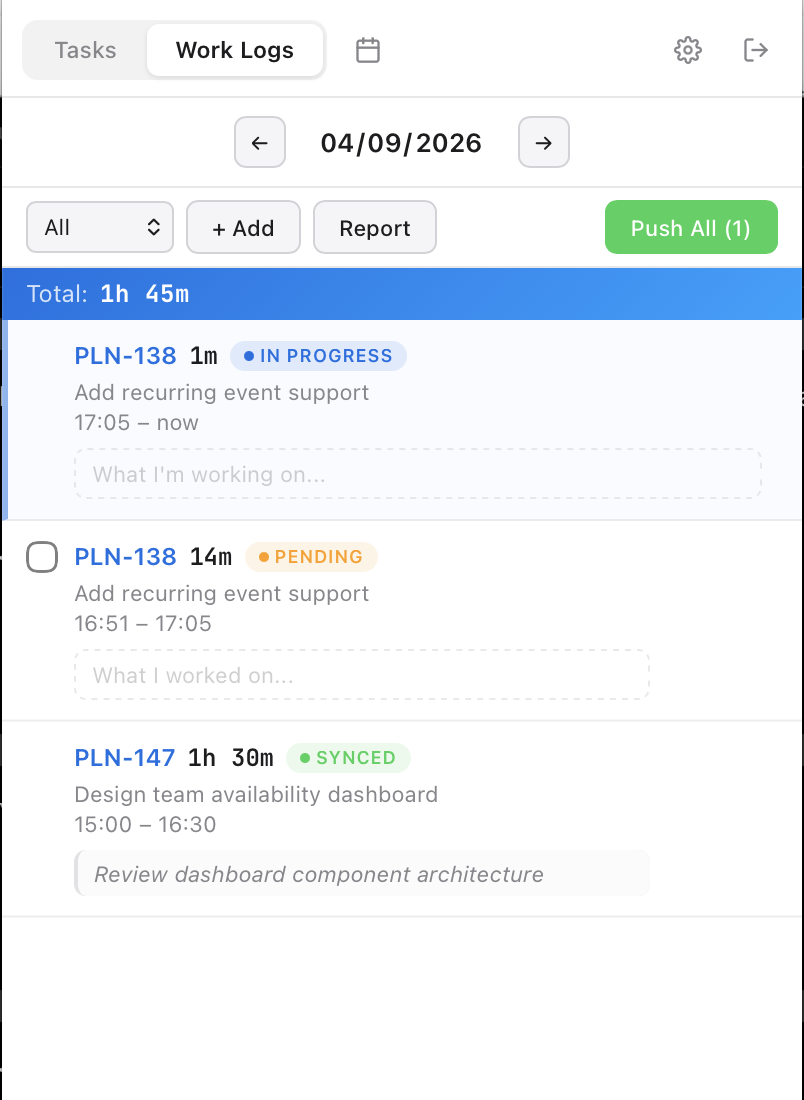Open the pending PLN-138 issue link

click(x=125, y=557)
